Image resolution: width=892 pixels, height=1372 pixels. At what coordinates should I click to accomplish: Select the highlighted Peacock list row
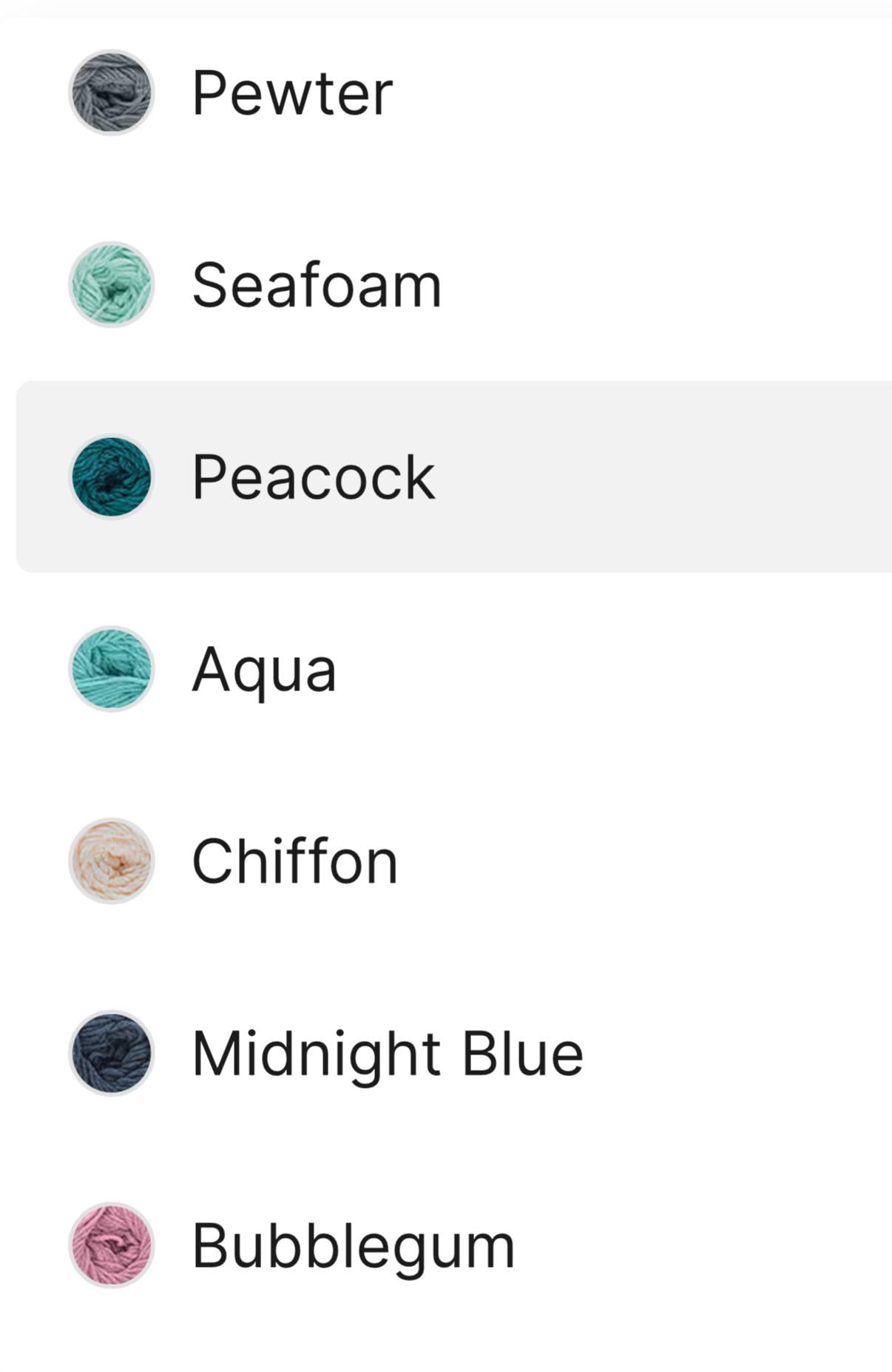click(x=518, y=477)
